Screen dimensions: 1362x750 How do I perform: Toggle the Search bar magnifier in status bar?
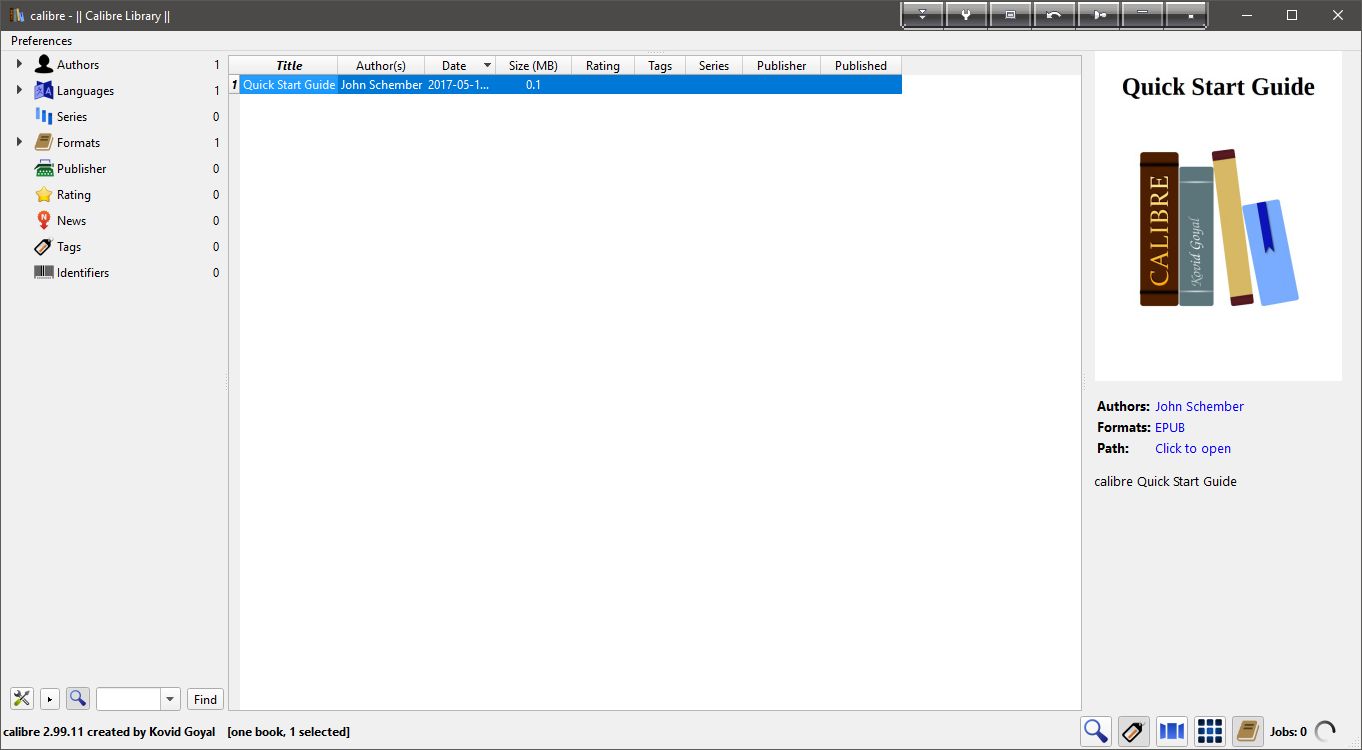[x=1096, y=732]
